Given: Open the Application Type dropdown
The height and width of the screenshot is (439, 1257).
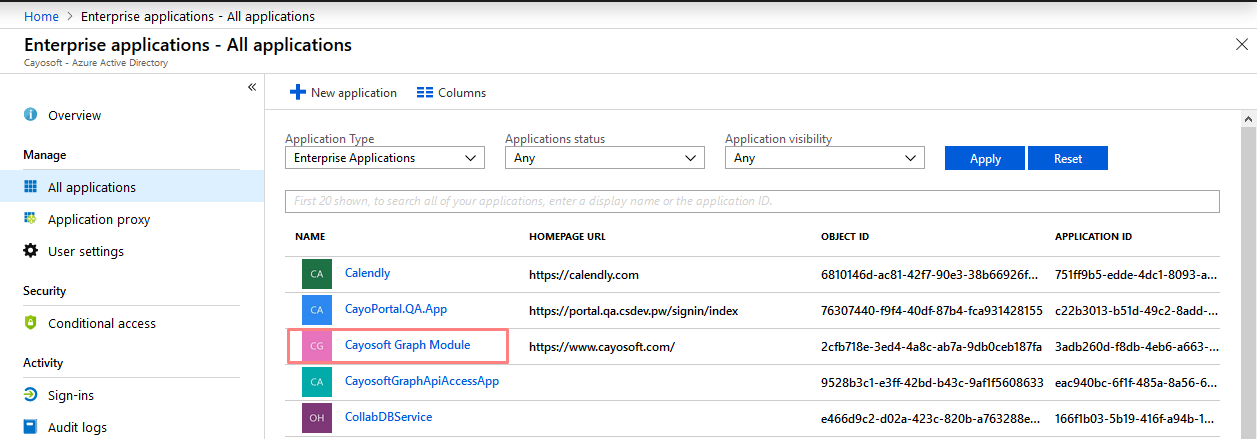Looking at the screenshot, I should (x=385, y=158).
